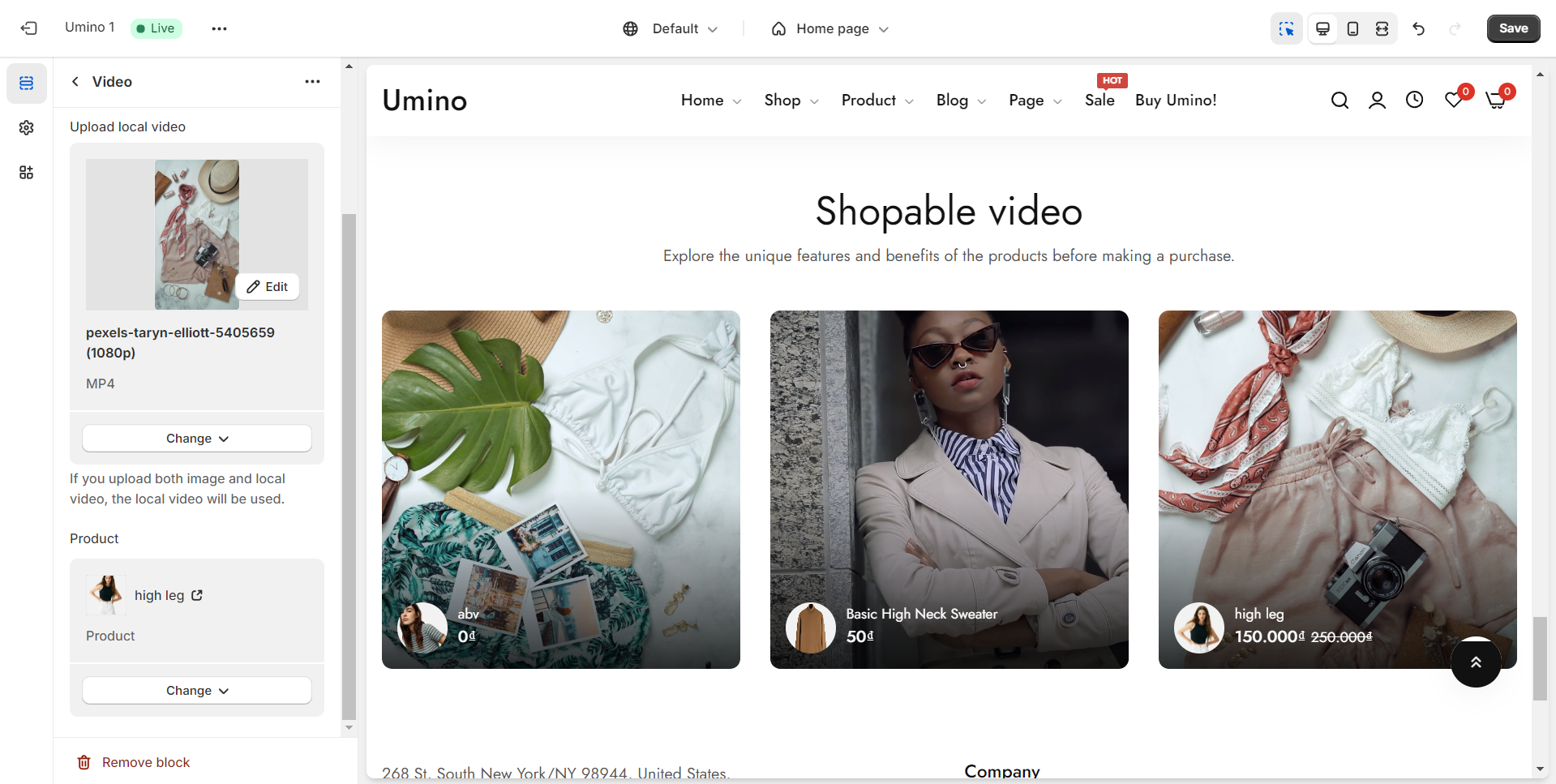Open the Shop menu in preview
Image resolution: width=1556 pixels, height=784 pixels.
(x=791, y=101)
